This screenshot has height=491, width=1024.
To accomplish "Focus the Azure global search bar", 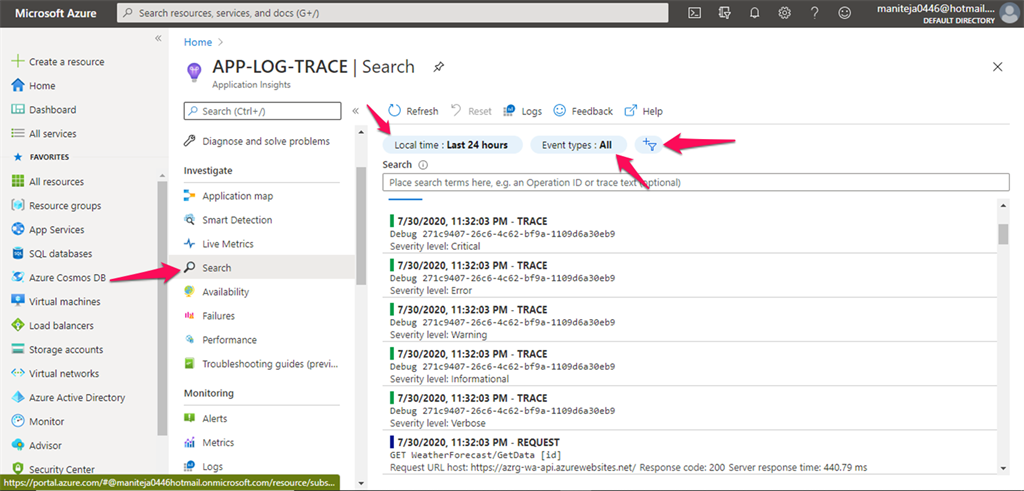I will [x=392, y=12].
